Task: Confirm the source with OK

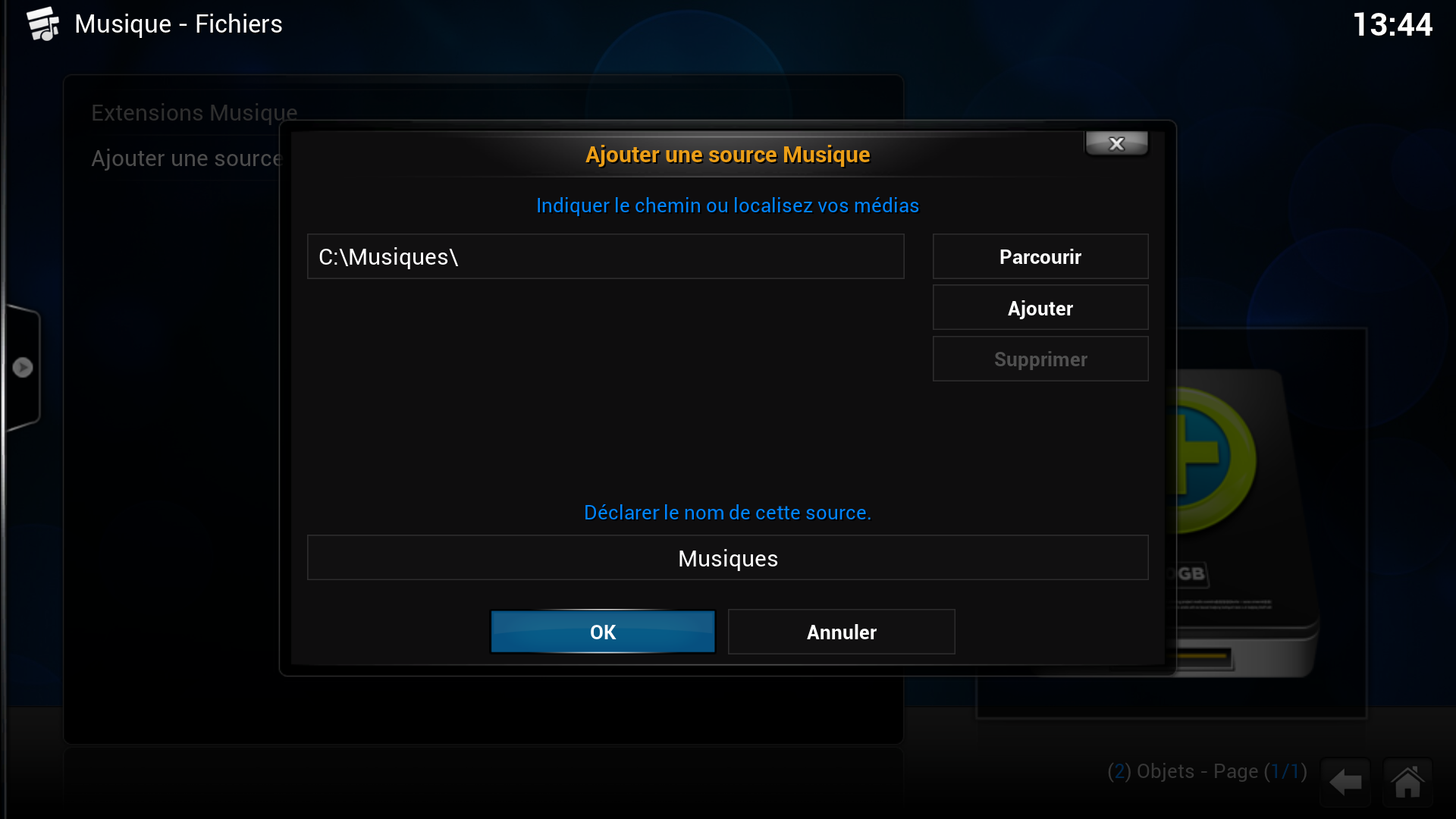Action: pyautogui.click(x=603, y=632)
